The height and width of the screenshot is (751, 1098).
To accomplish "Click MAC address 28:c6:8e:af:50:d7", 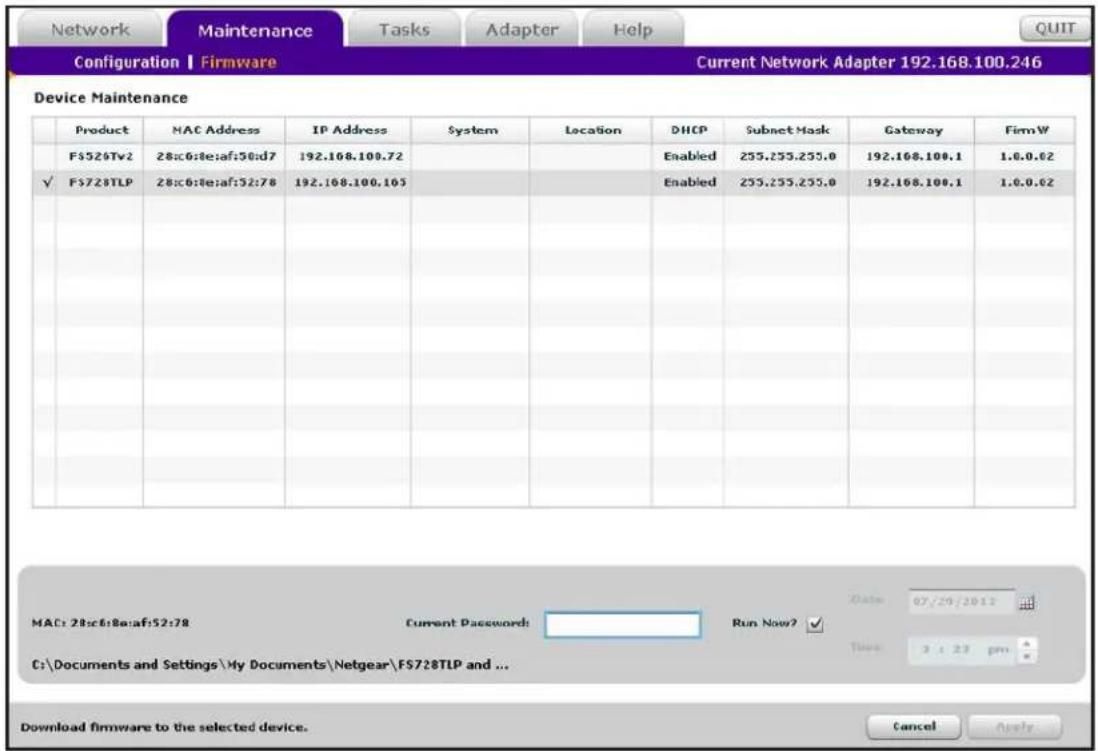I will click(216, 156).
